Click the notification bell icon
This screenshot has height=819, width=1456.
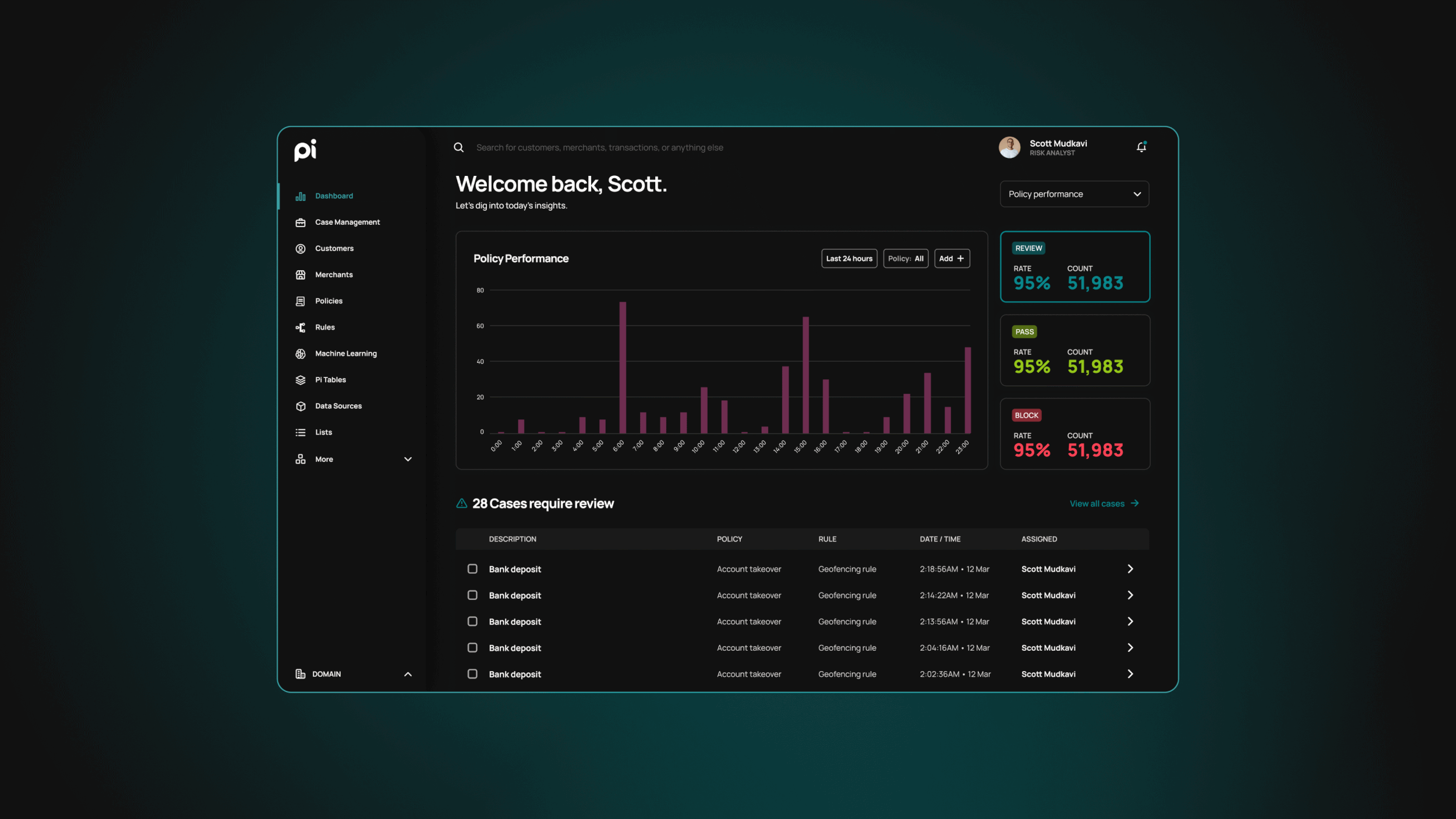(1141, 147)
